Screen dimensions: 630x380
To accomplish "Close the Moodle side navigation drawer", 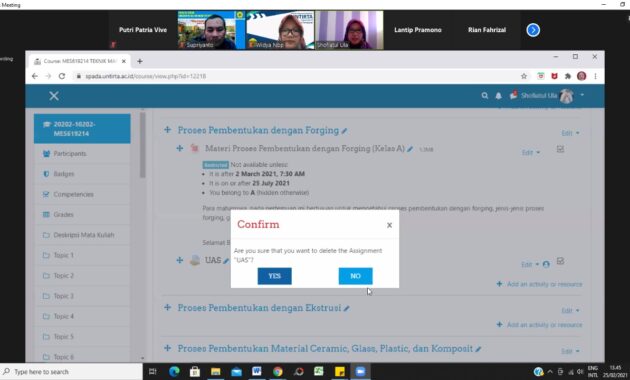I will [x=54, y=96].
